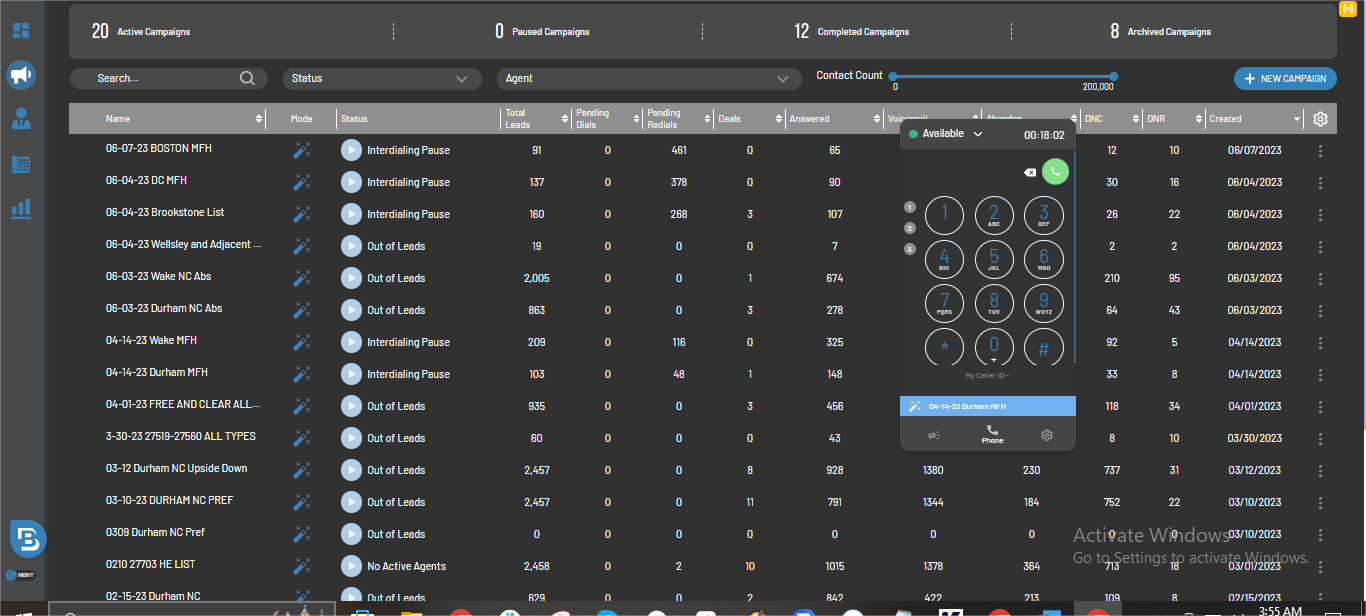Click mode wand icon for 04-14-23 Durham MFH
Image resolution: width=1366 pixels, height=616 pixels.
301,374
